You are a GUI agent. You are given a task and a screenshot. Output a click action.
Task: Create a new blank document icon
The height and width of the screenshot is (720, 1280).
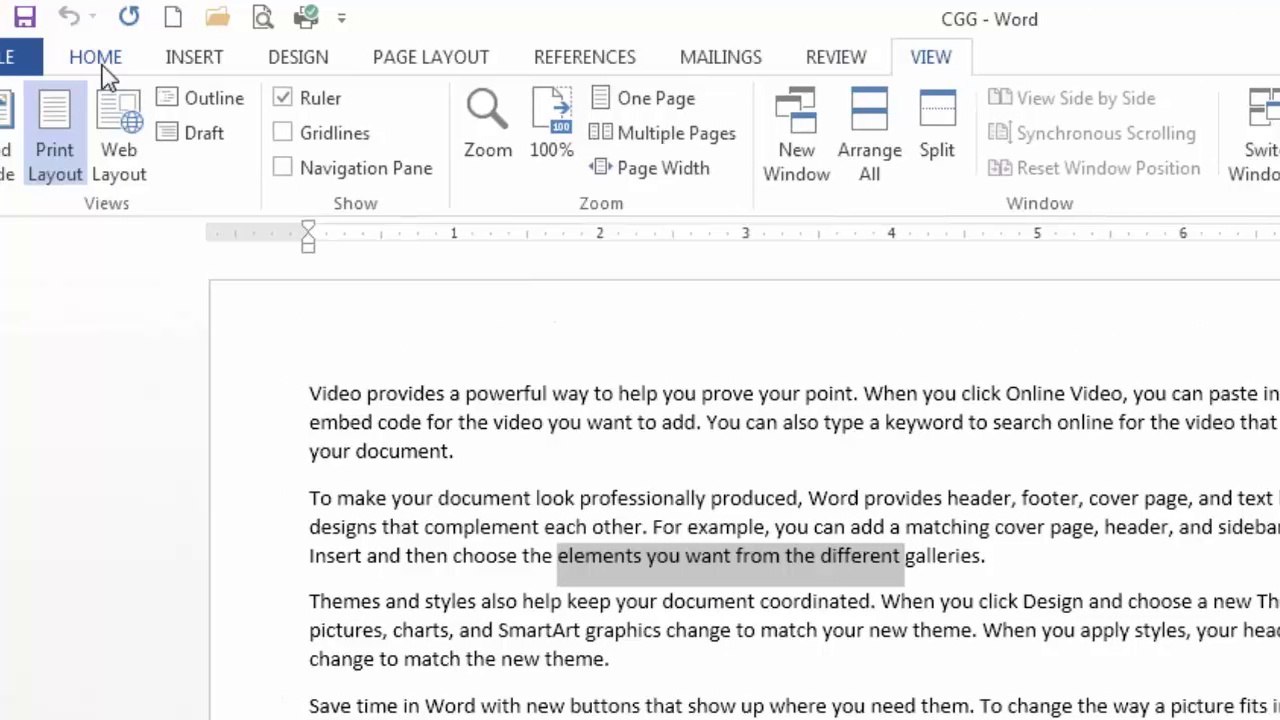coord(173,17)
